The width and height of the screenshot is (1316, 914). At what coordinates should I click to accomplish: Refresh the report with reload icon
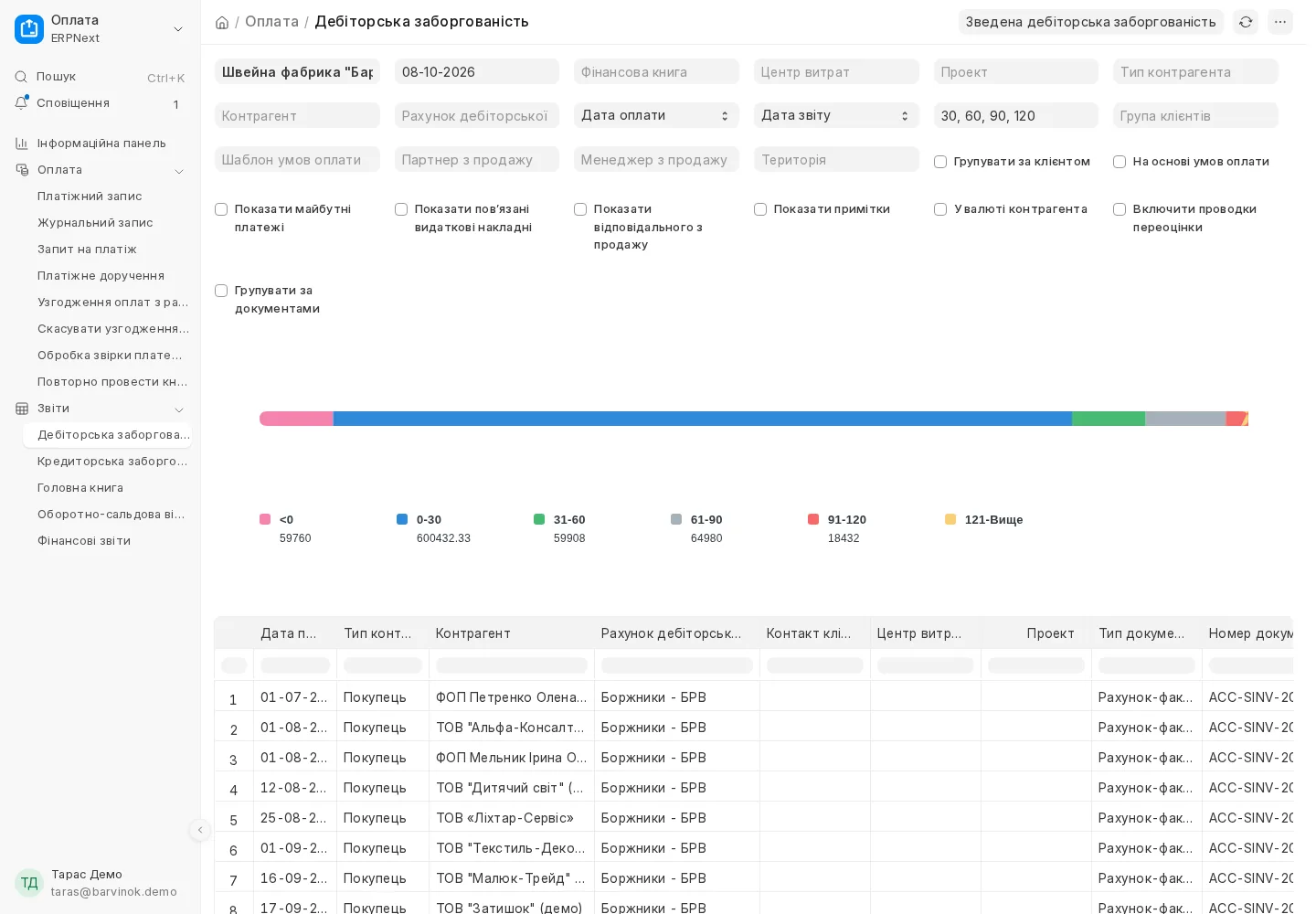click(x=1246, y=22)
